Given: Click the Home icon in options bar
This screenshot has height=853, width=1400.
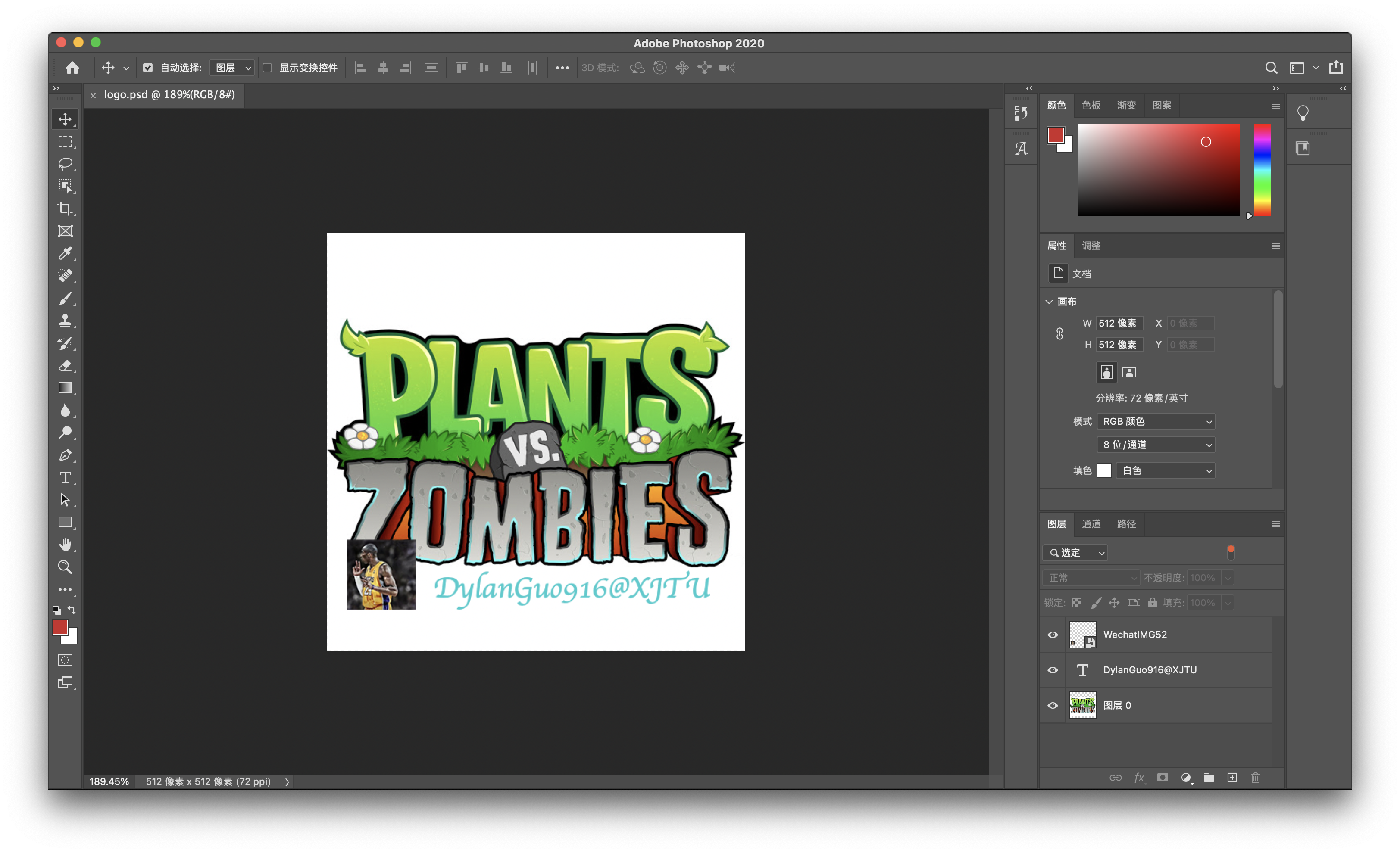Looking at the screenshot, I should coord(72,68).
